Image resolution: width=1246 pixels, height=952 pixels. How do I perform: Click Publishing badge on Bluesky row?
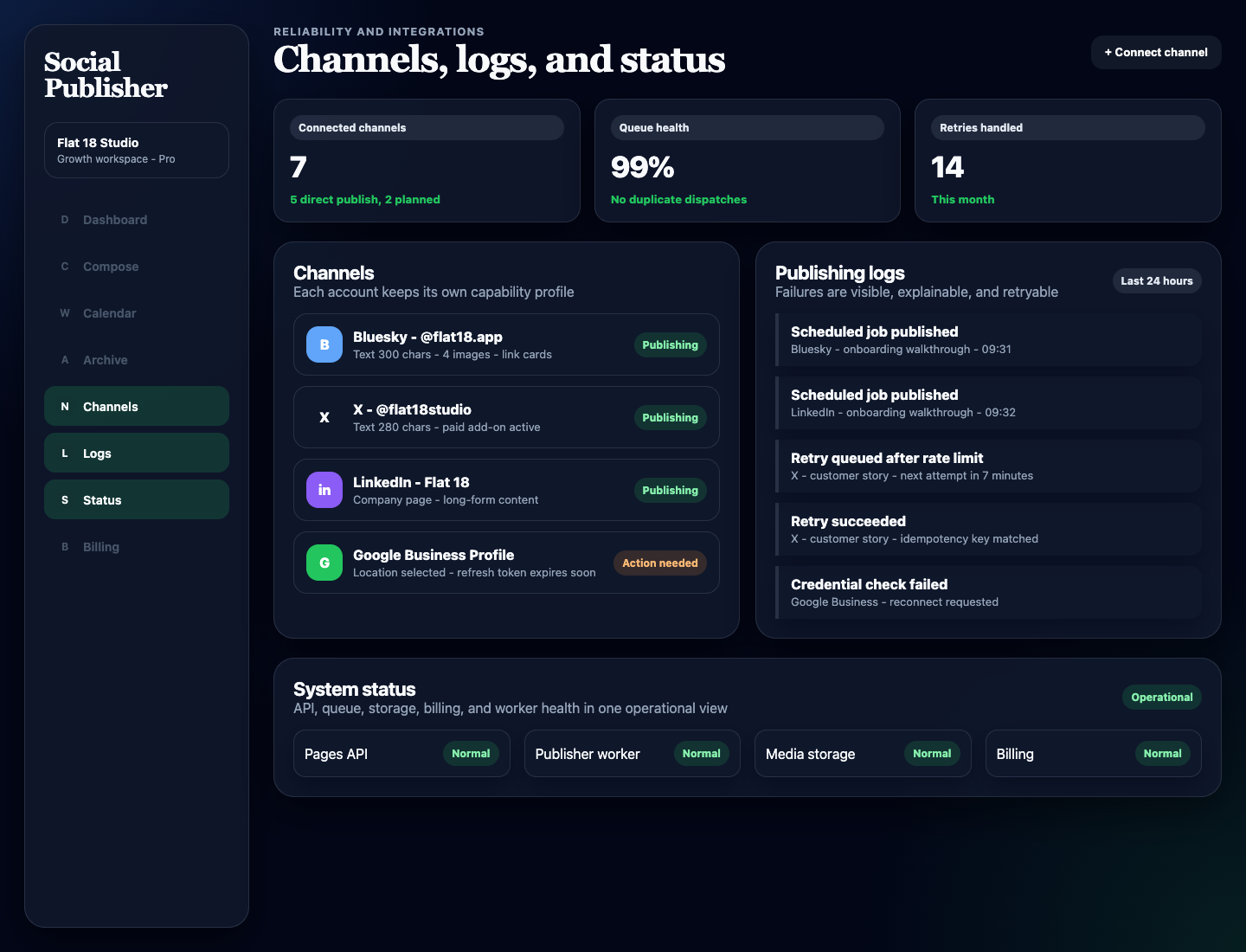click(670, 344)
